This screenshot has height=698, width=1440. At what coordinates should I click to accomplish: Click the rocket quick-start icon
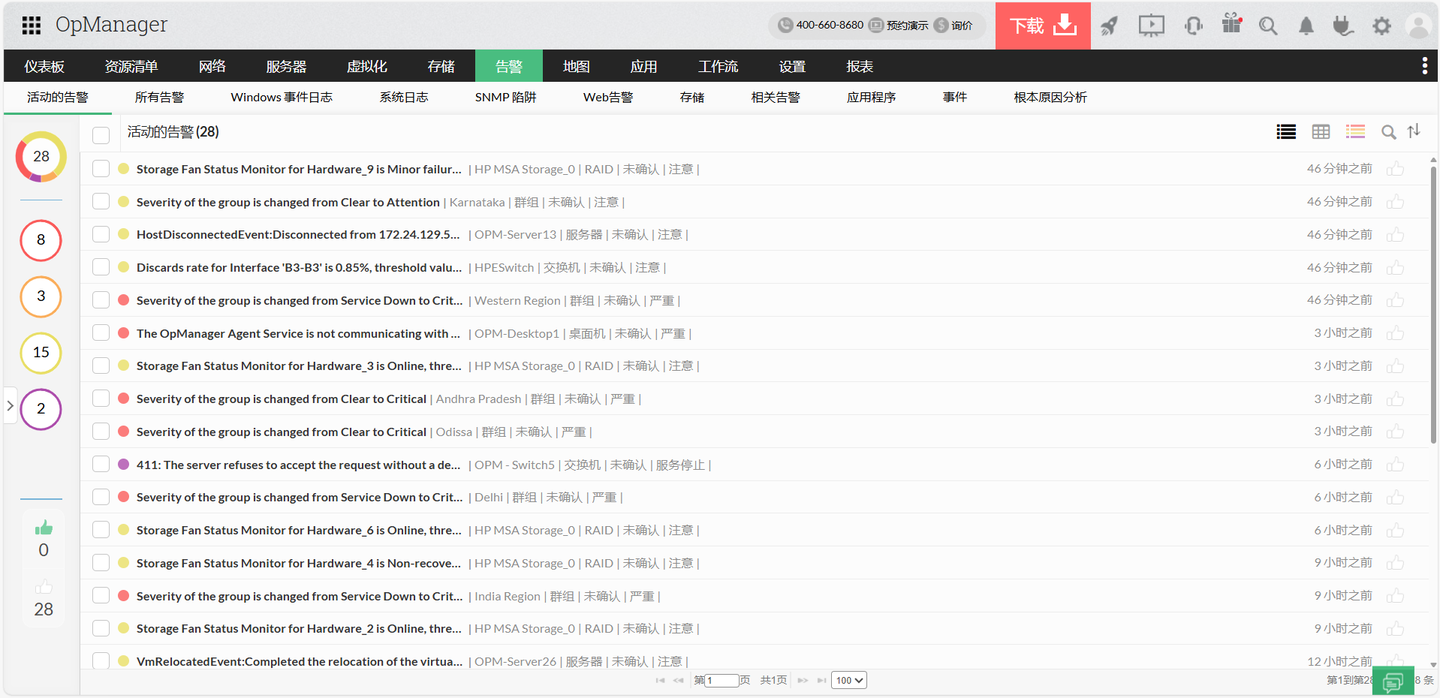[1109, 26]
